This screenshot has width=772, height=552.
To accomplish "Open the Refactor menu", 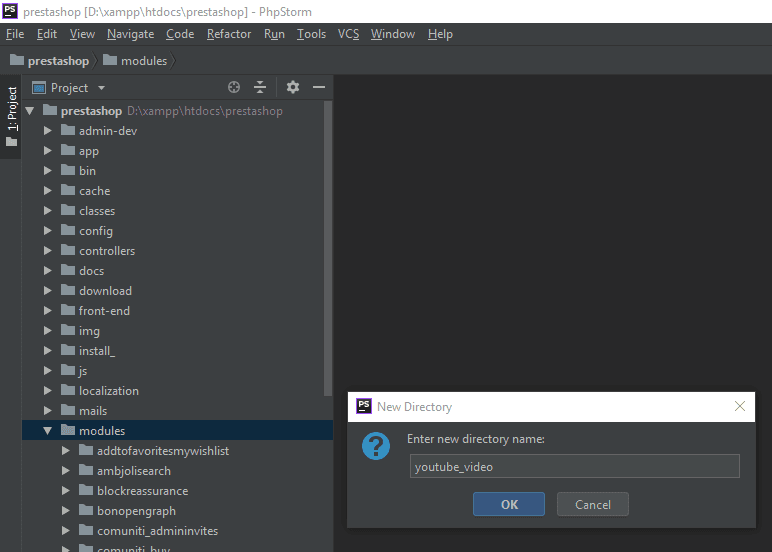I will pos(229,34).
